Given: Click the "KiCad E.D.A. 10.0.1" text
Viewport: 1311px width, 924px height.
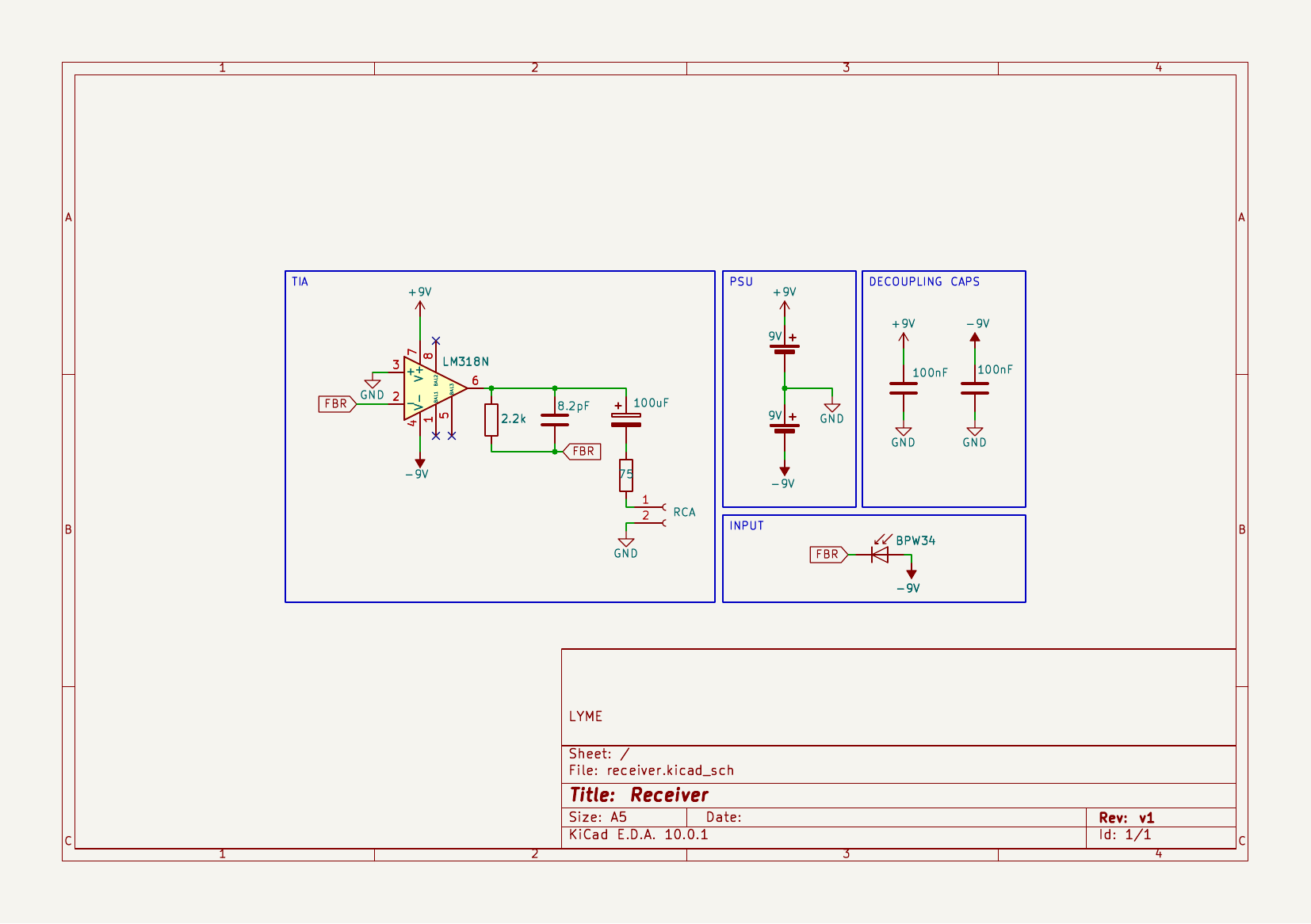Looking at the screenshot, I should tap(639, 834).
